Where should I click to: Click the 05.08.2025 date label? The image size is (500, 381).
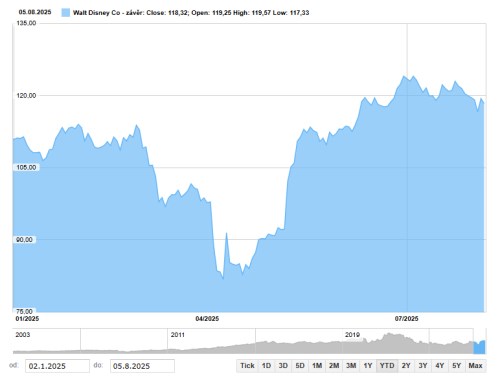(35, 12)
